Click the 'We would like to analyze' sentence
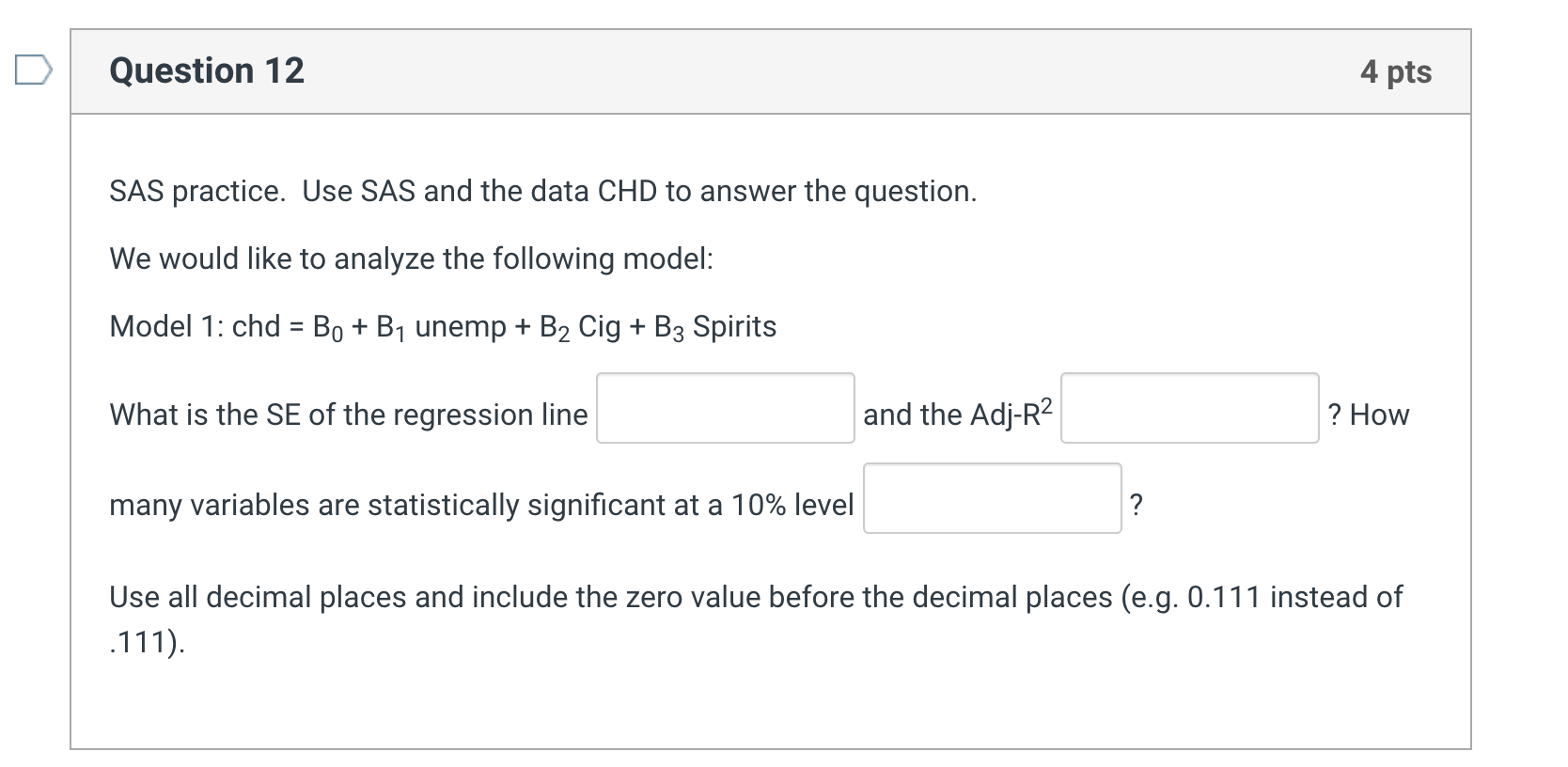This screenshot has width=1568, height=767. [x=411, y=258]
